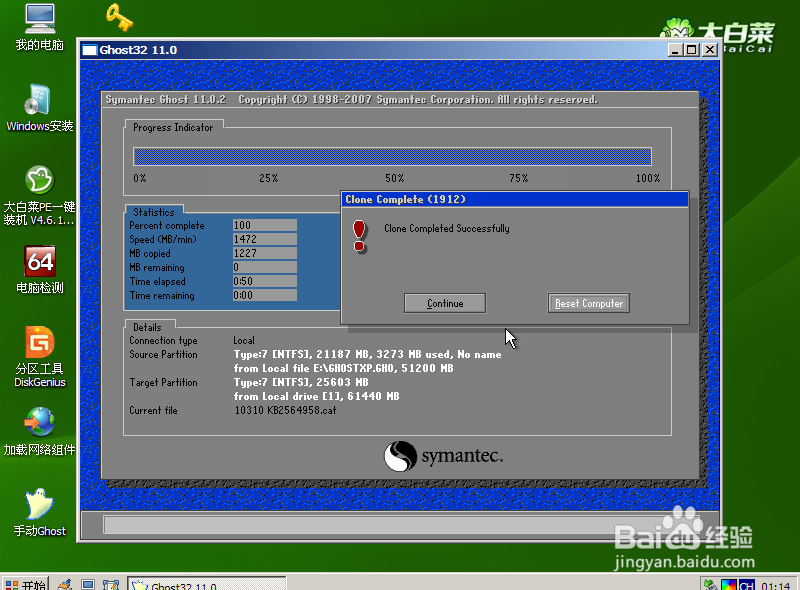Minimize the Ghost32 11.0 window
The height and width of the screenshot is (590, 800).
click(x=676, y=50)
